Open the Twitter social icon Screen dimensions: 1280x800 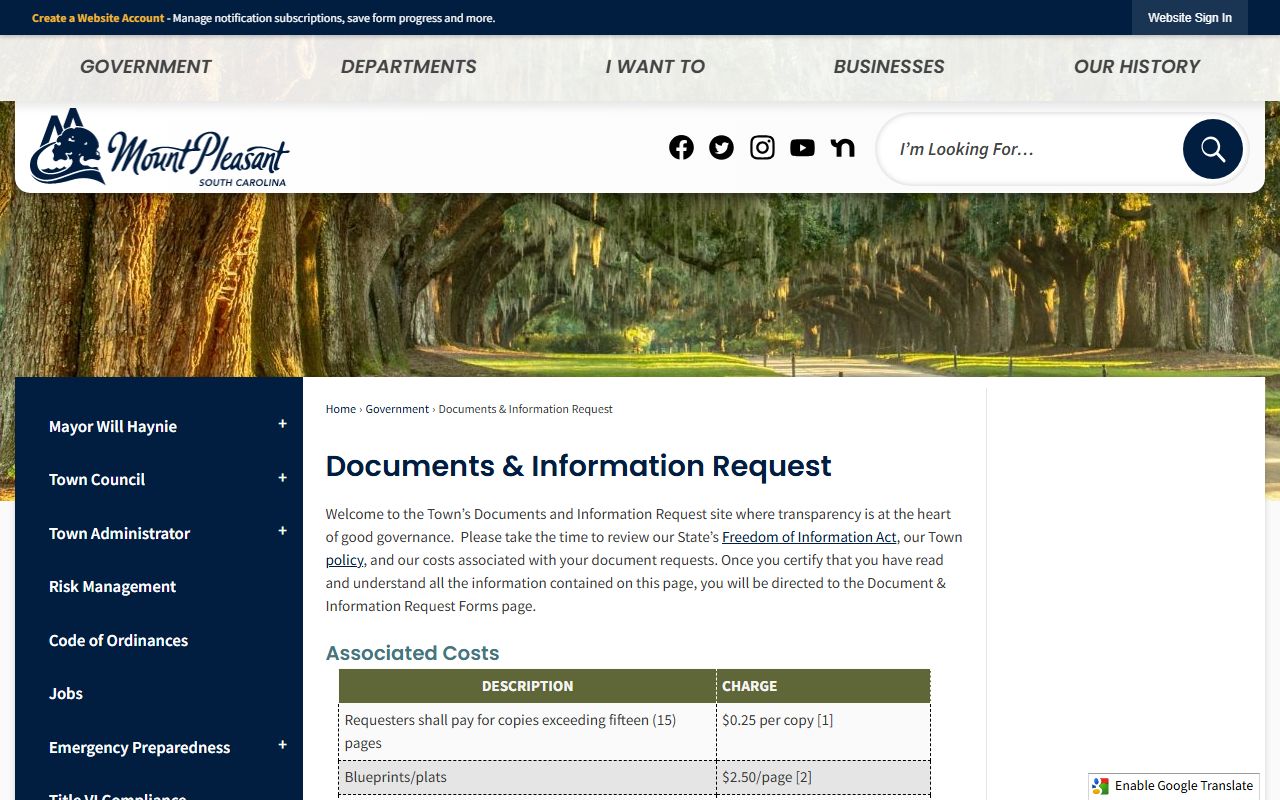(x=721, y=148)
